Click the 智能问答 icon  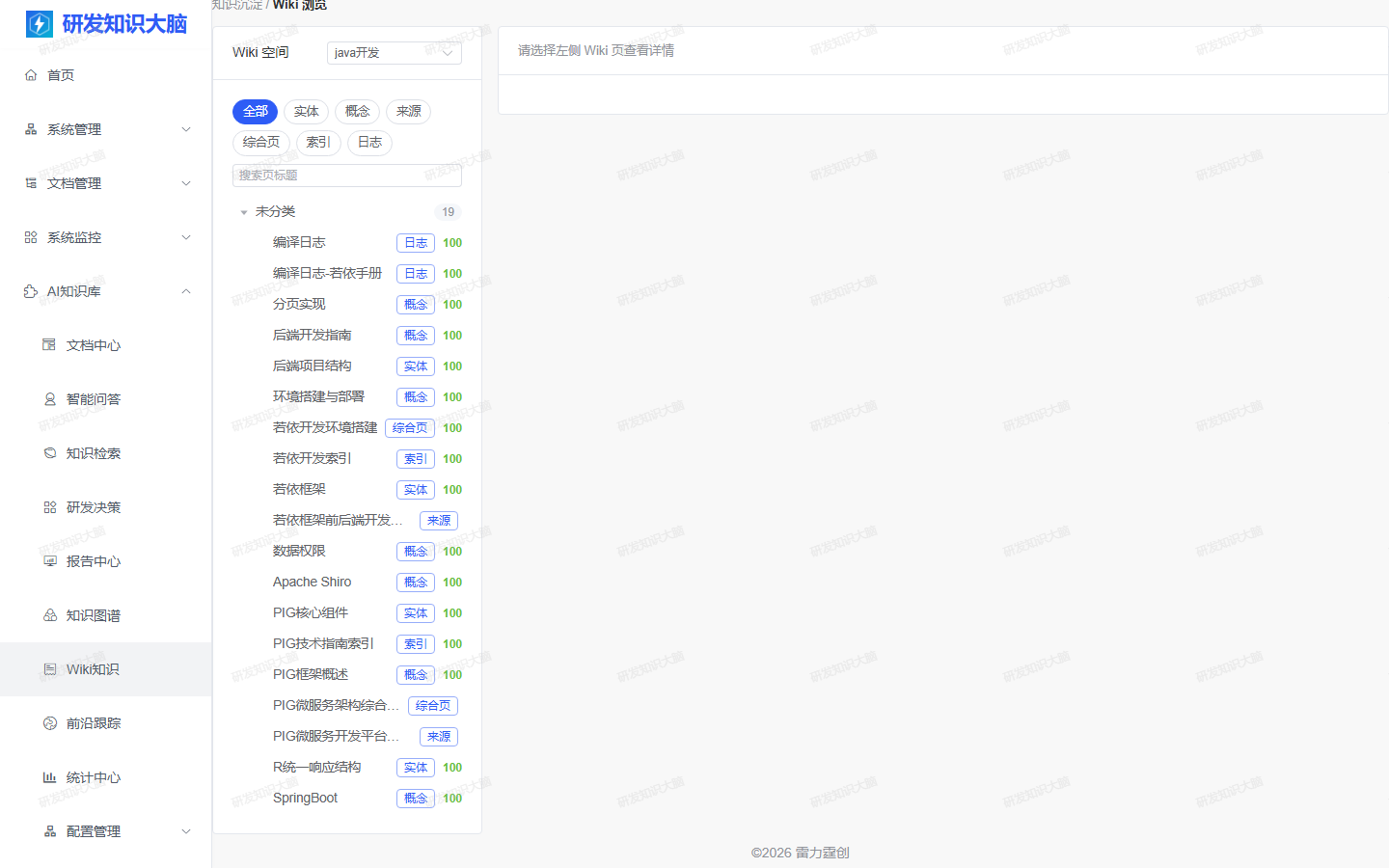point(50,399)
